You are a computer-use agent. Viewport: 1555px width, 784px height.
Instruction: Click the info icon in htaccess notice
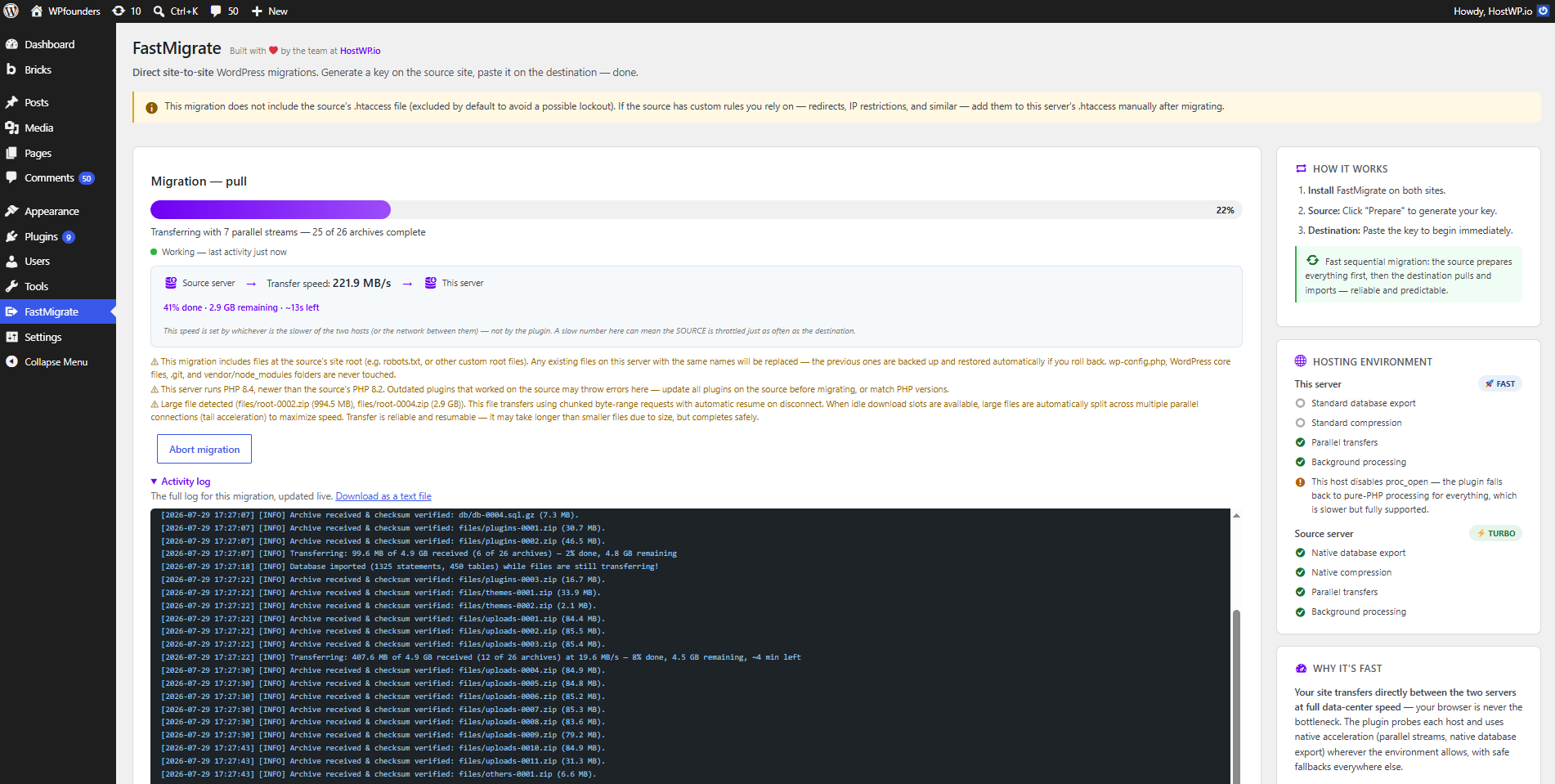pos(151,108)
